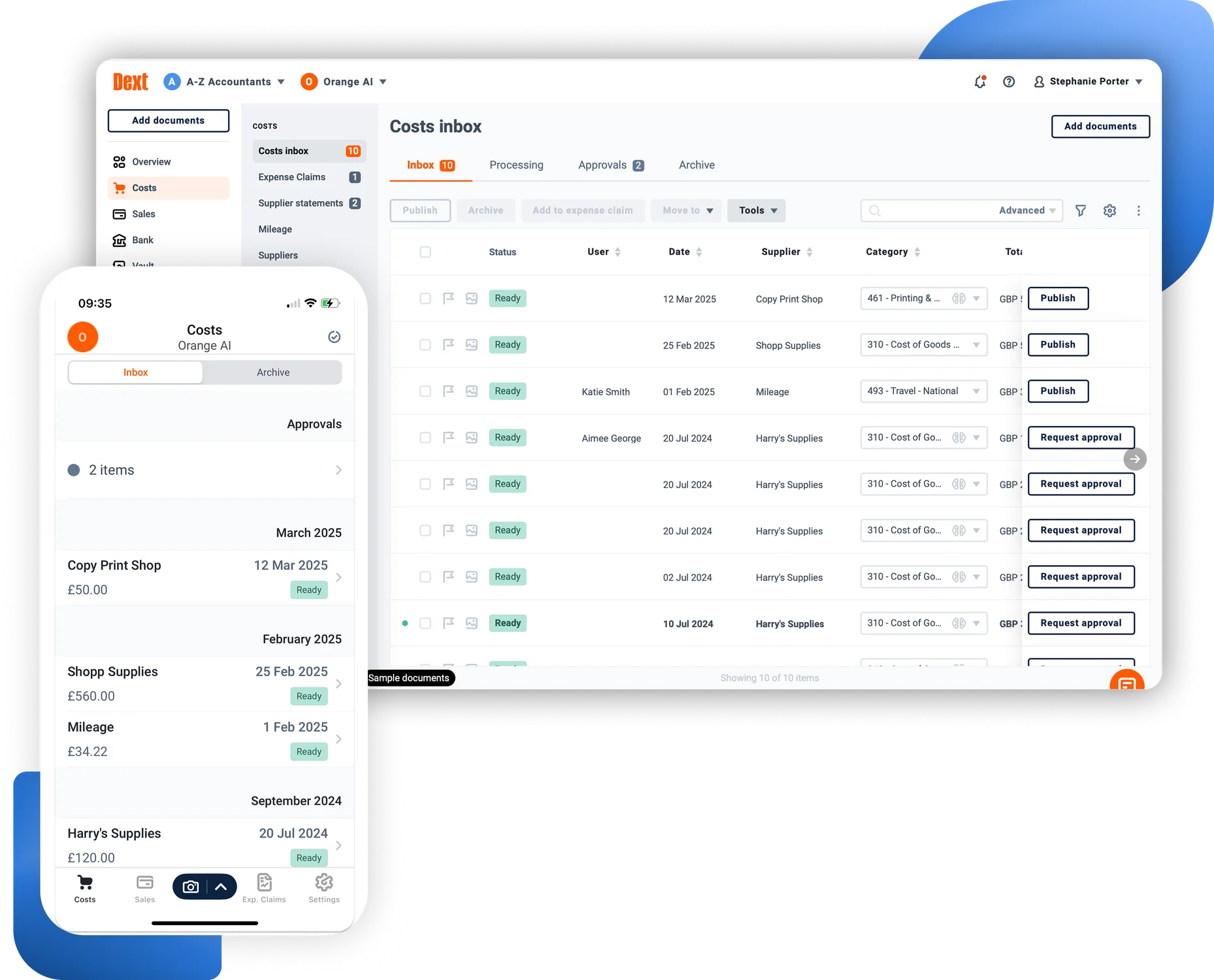Open table settings gear icon
Screen dimensions: 1214x980
(1109, 210)
